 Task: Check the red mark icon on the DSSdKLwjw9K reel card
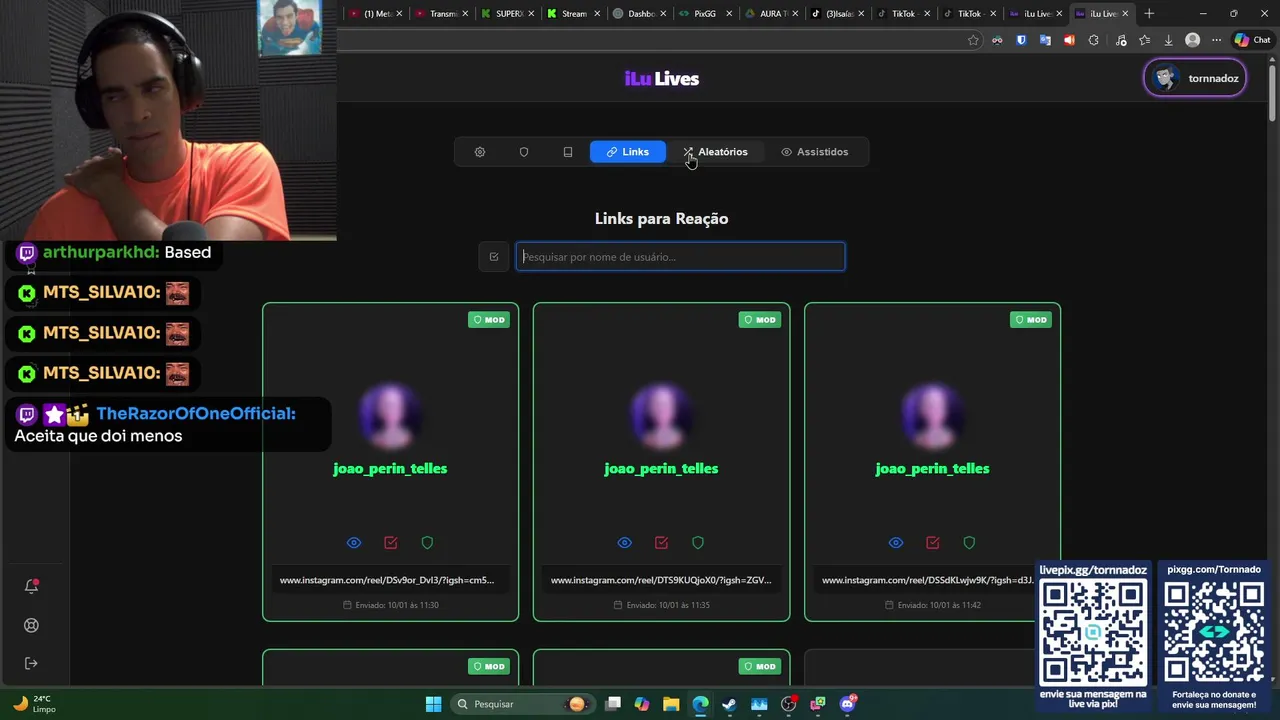(933, 543)
